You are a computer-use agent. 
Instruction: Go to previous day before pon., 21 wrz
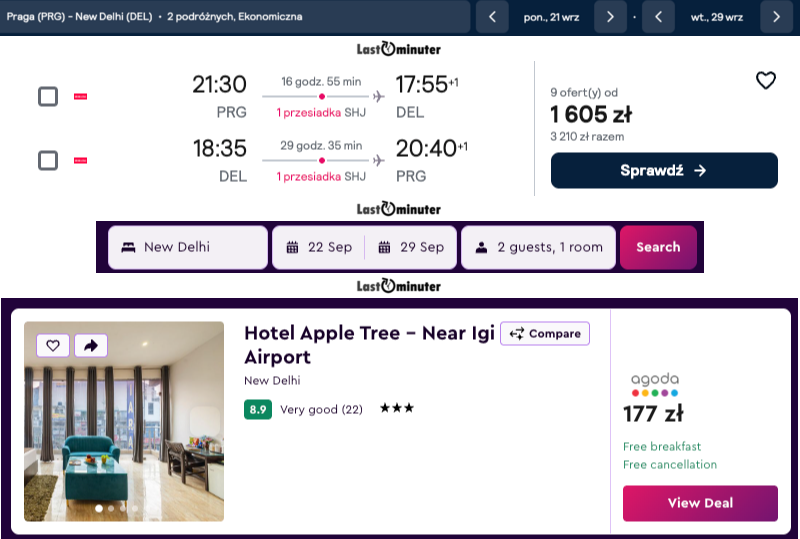492,17
